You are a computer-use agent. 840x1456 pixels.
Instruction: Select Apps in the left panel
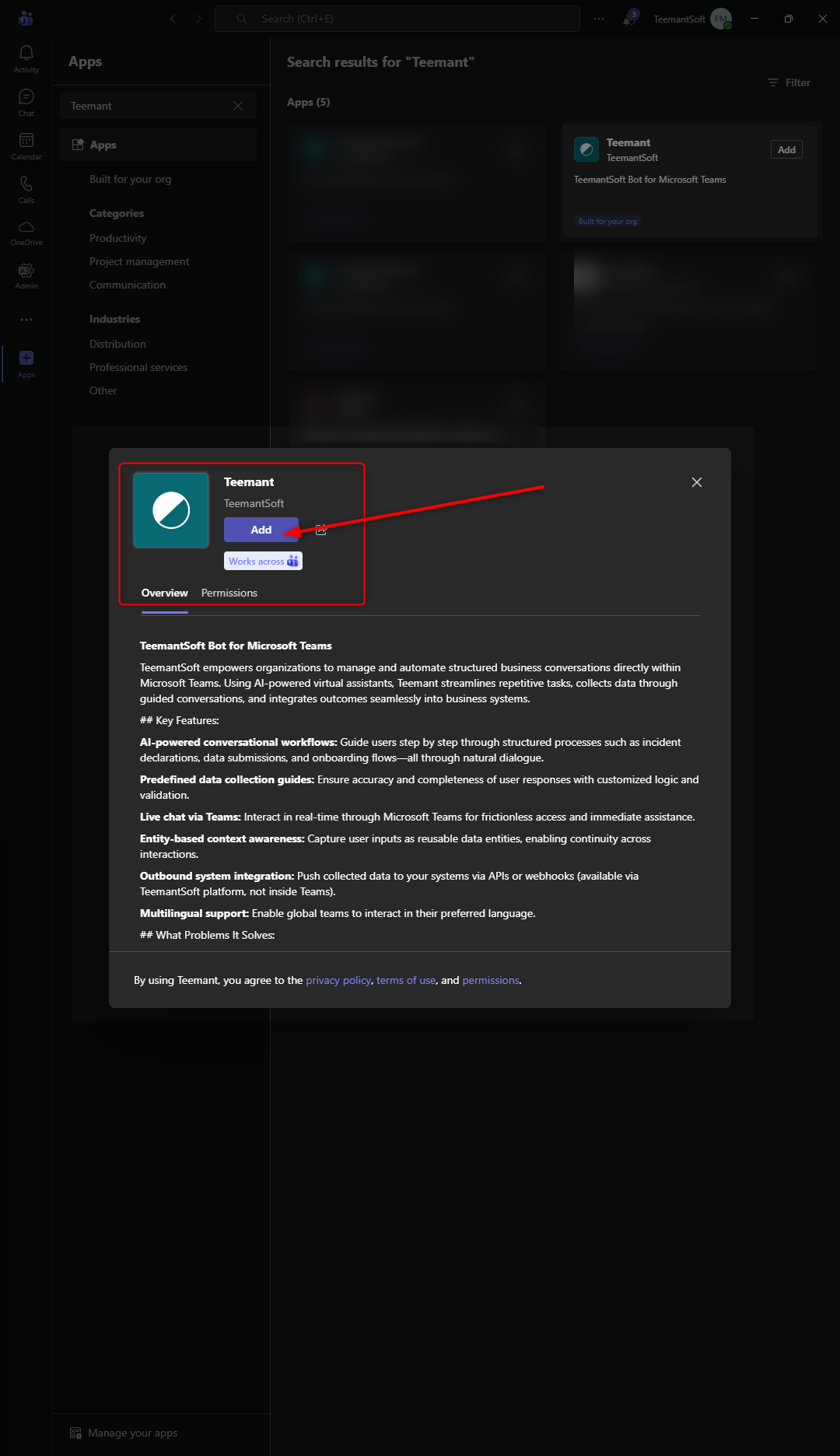tap(159, 145)
